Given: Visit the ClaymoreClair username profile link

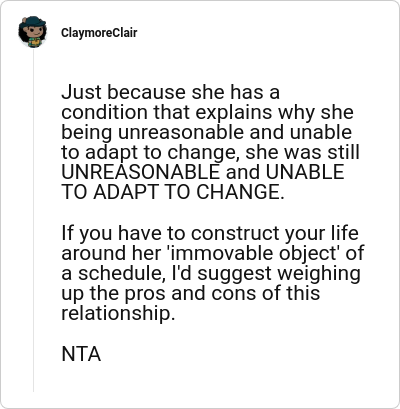Looking at the screenshot, I should tap(99, 33).
